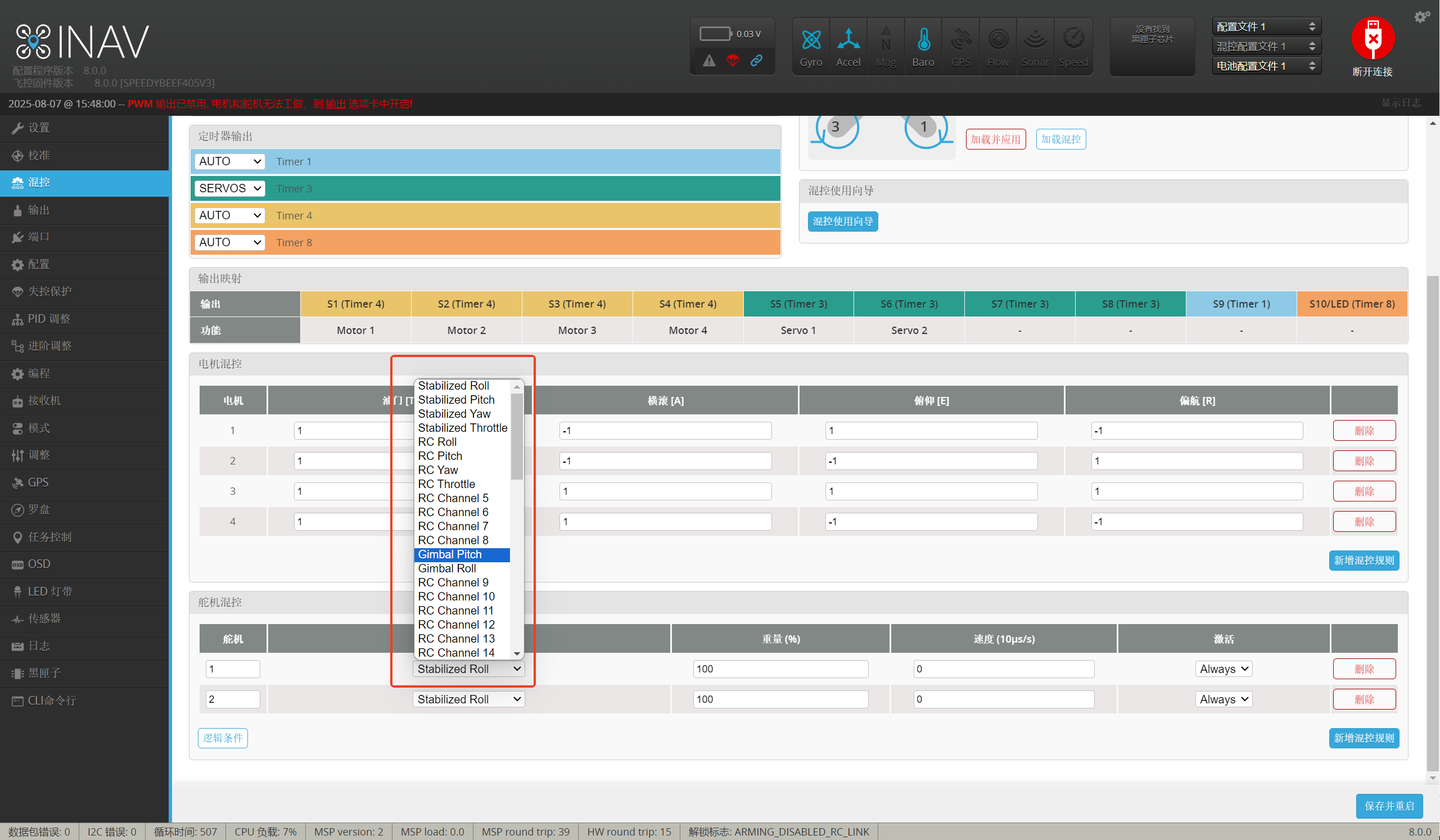Open the 设置 setup tab
The width and height of the screenshot is (1440, 840).
coord(84,128)
